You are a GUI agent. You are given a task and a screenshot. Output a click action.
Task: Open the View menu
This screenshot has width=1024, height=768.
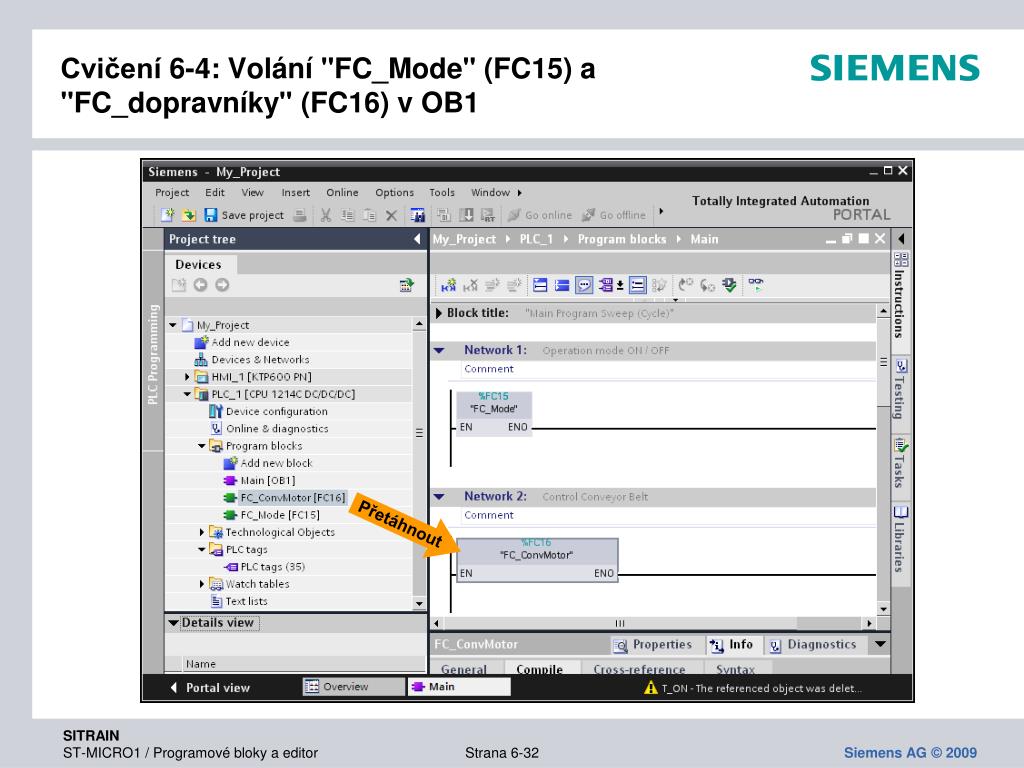point(252,193)
